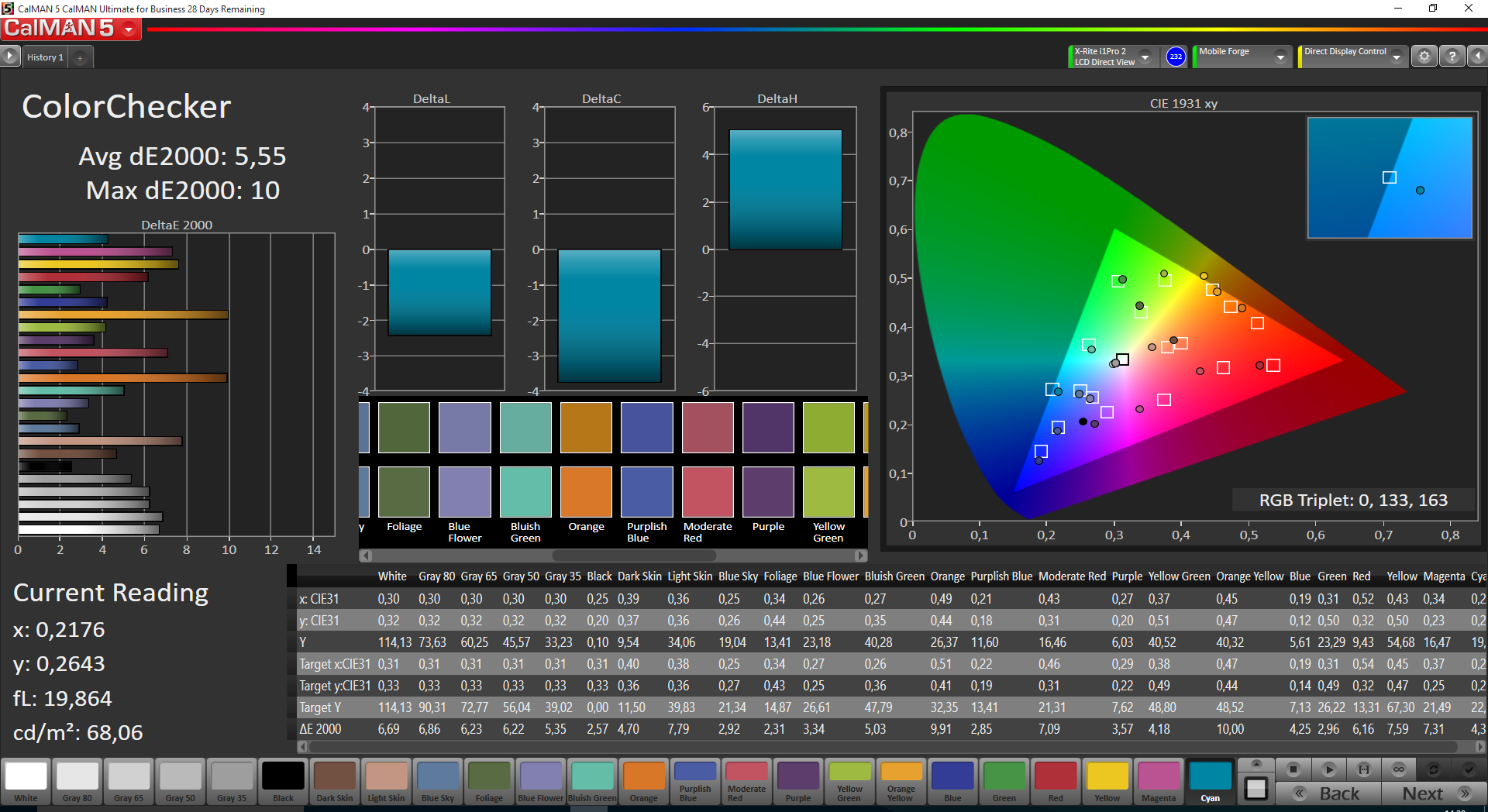Select the Light Skin swatch button

pos(386,781)
